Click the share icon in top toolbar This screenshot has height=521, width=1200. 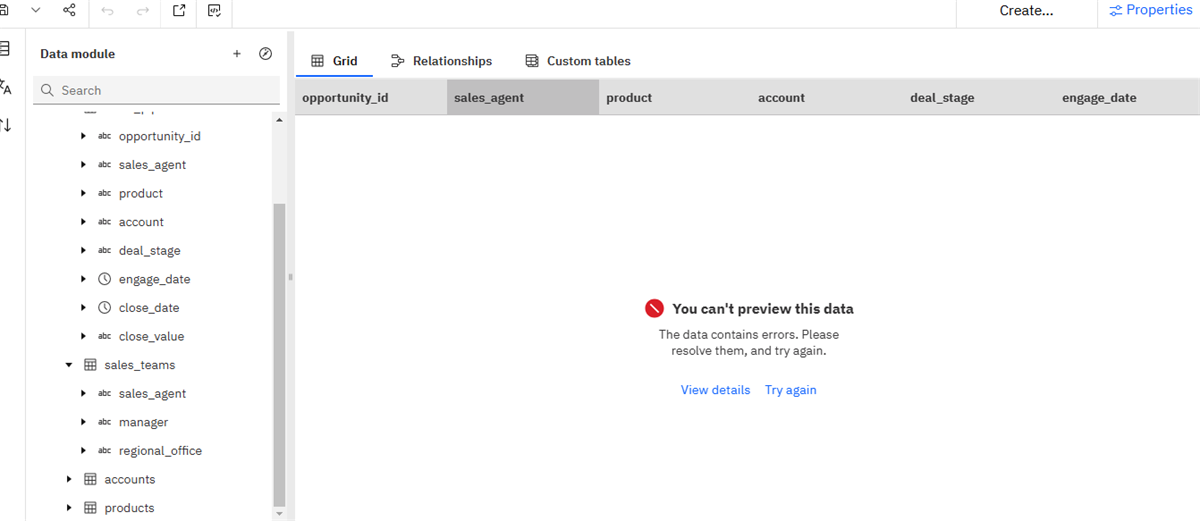[69, 10]
